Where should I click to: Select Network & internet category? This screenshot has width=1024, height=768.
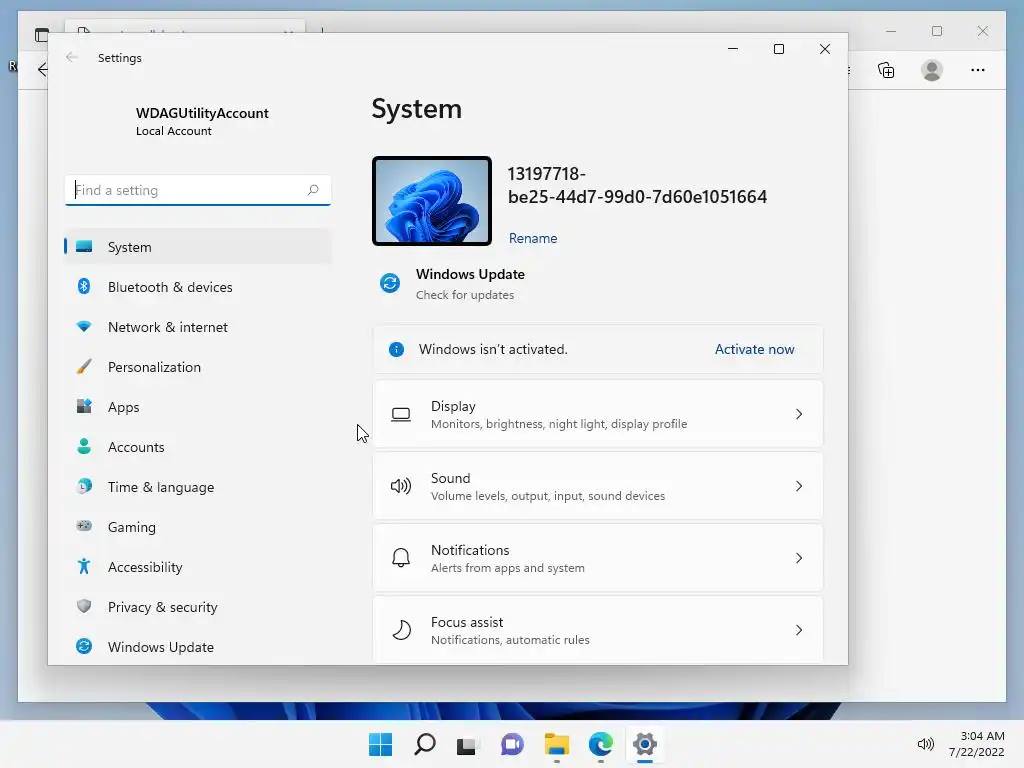point(198,327)
